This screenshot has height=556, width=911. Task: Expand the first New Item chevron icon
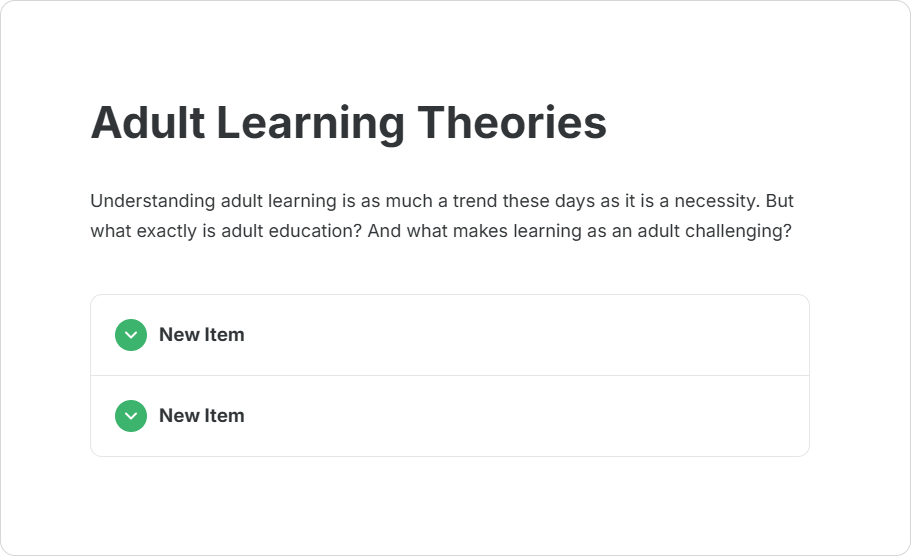[131, 335]
